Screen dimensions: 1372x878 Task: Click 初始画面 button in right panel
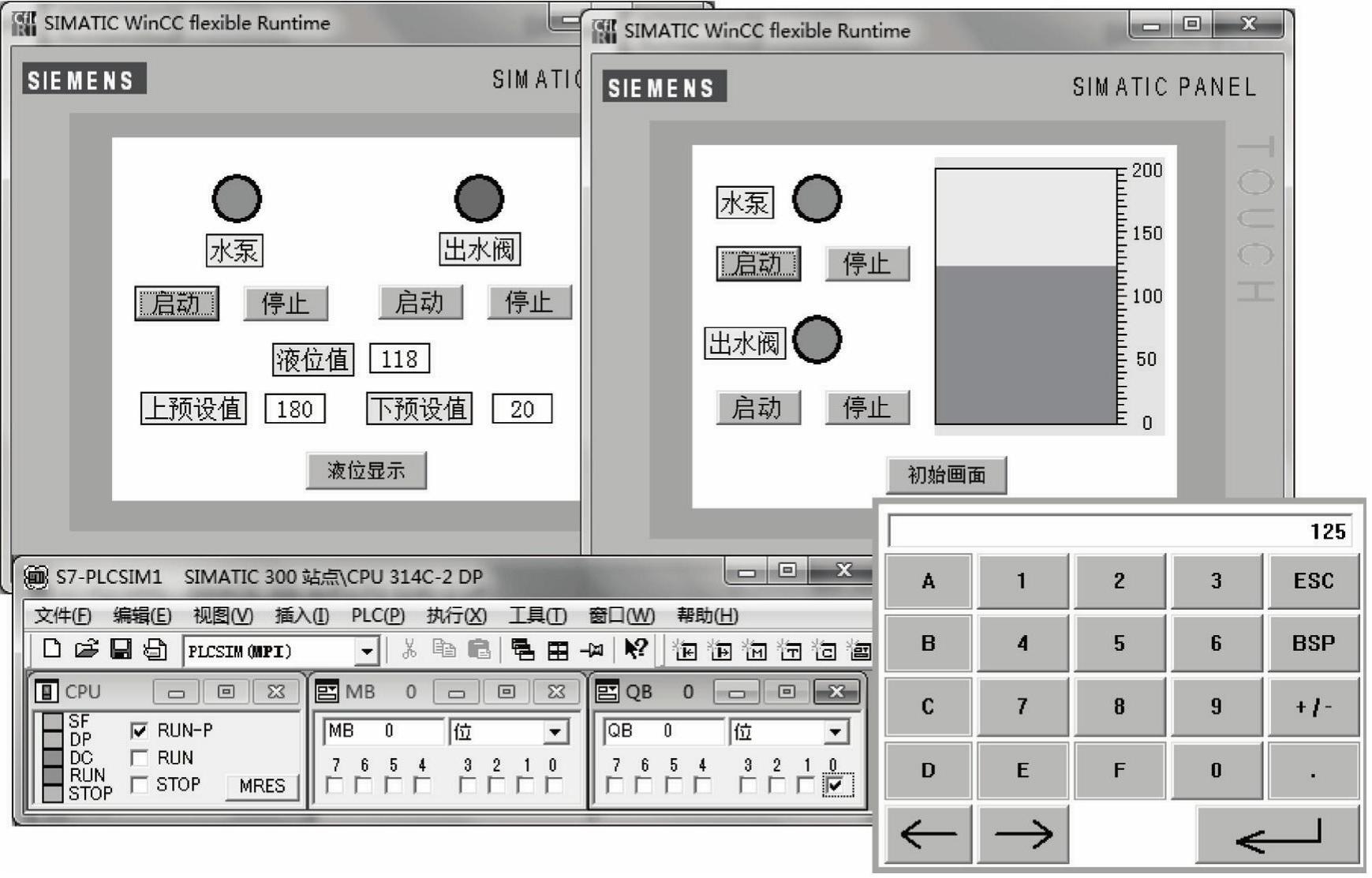(x=946, y=475)
